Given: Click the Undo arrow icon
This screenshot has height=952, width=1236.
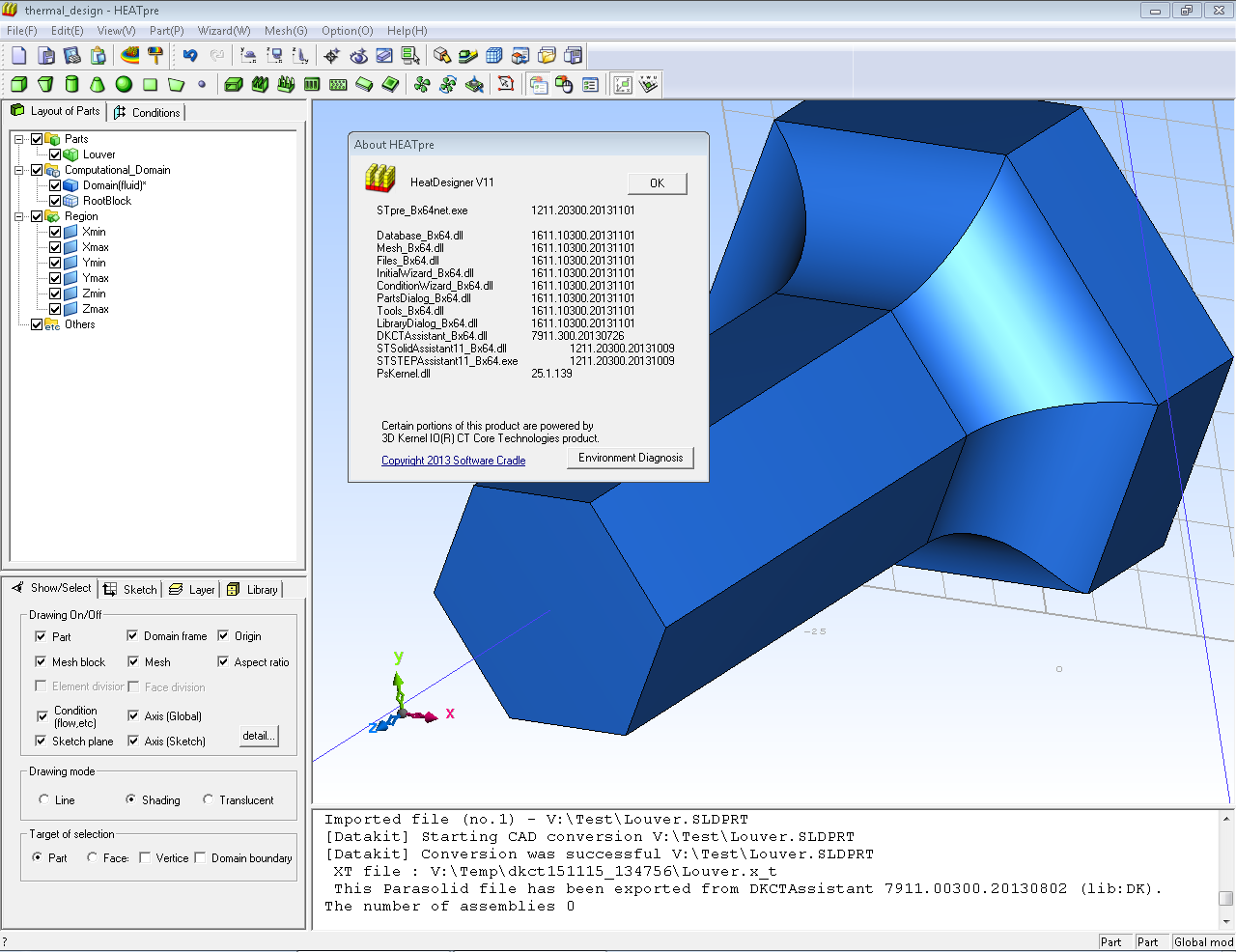Looking at the screenshot, I should click(x=190, y=55).
